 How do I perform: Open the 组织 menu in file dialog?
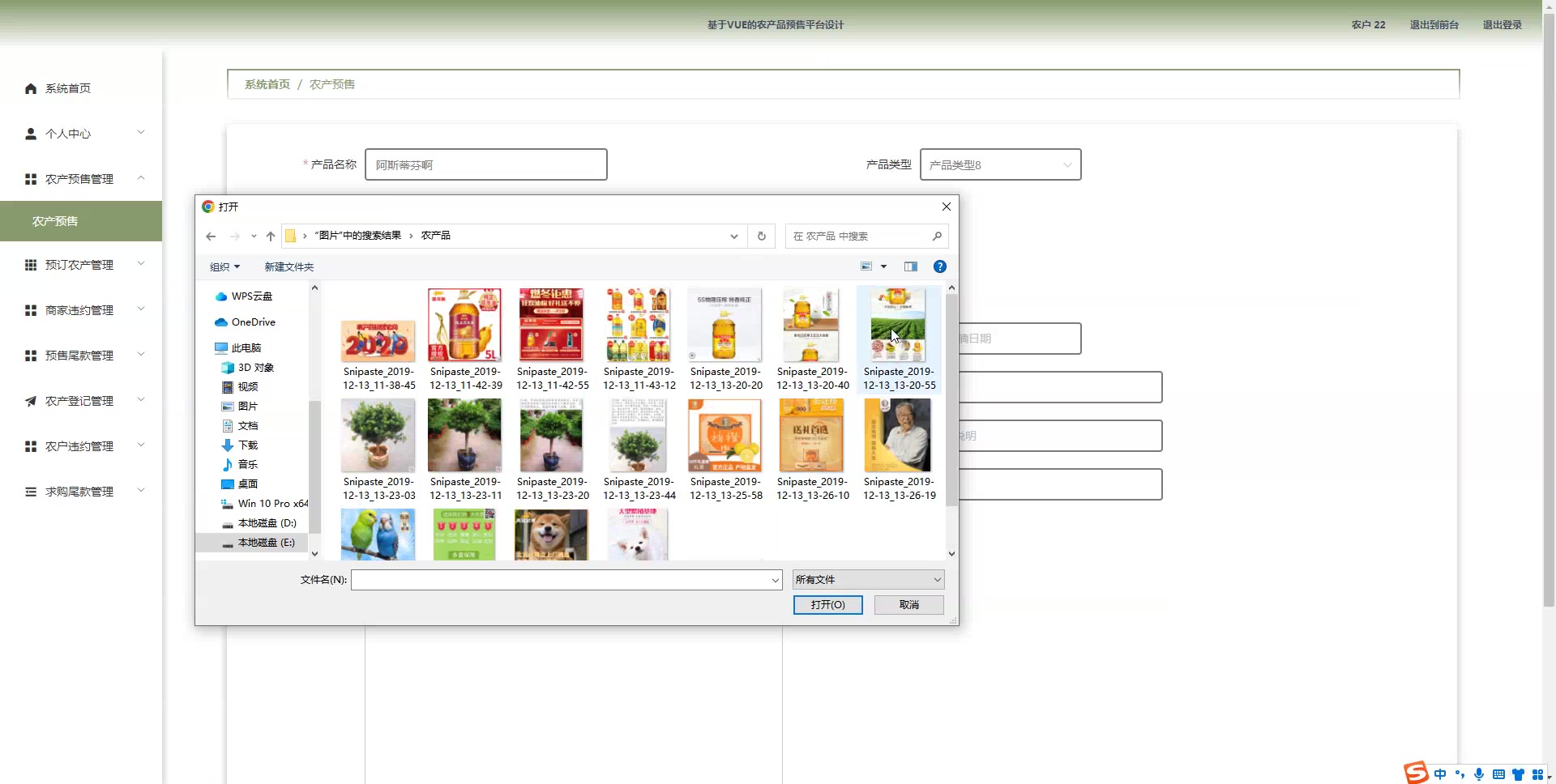pos(224,267)
